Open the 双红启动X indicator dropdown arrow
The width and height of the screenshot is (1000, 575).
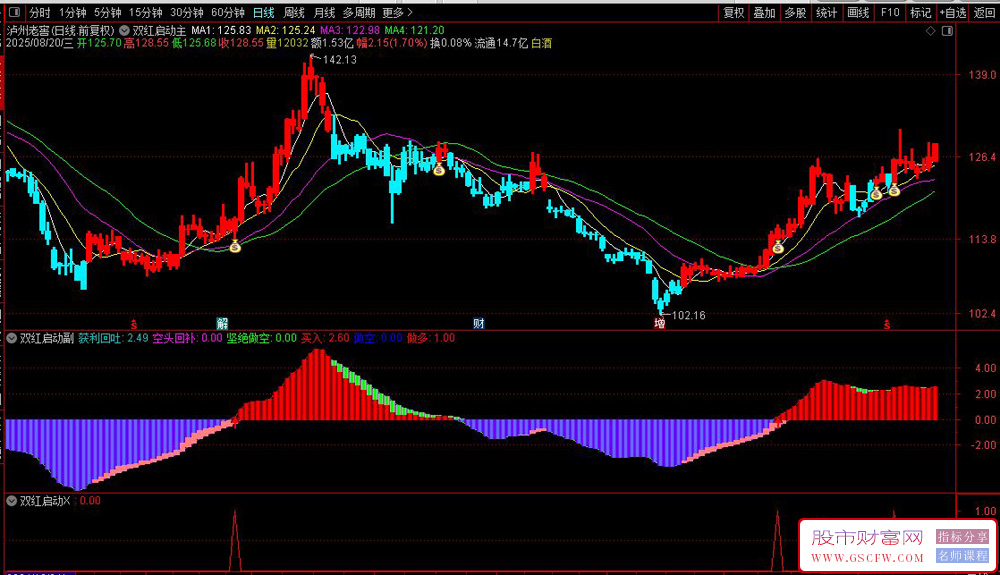pyautogui.click(x=11, y=501)
